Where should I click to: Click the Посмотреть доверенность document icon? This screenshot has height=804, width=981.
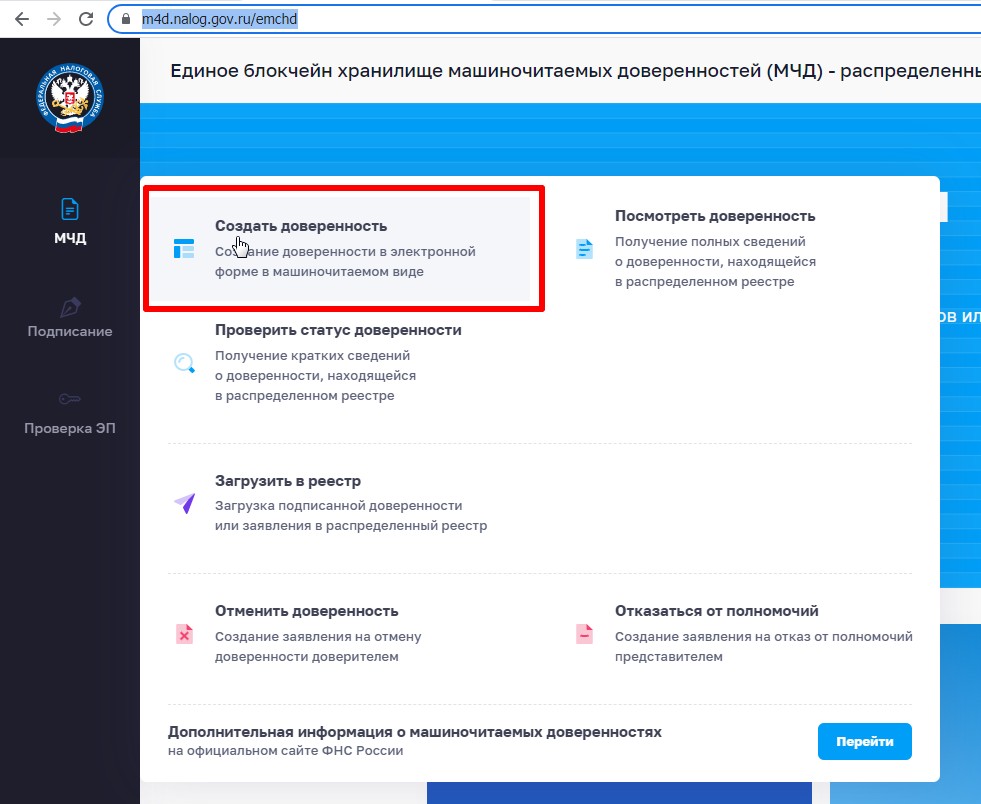click(584, 249)
